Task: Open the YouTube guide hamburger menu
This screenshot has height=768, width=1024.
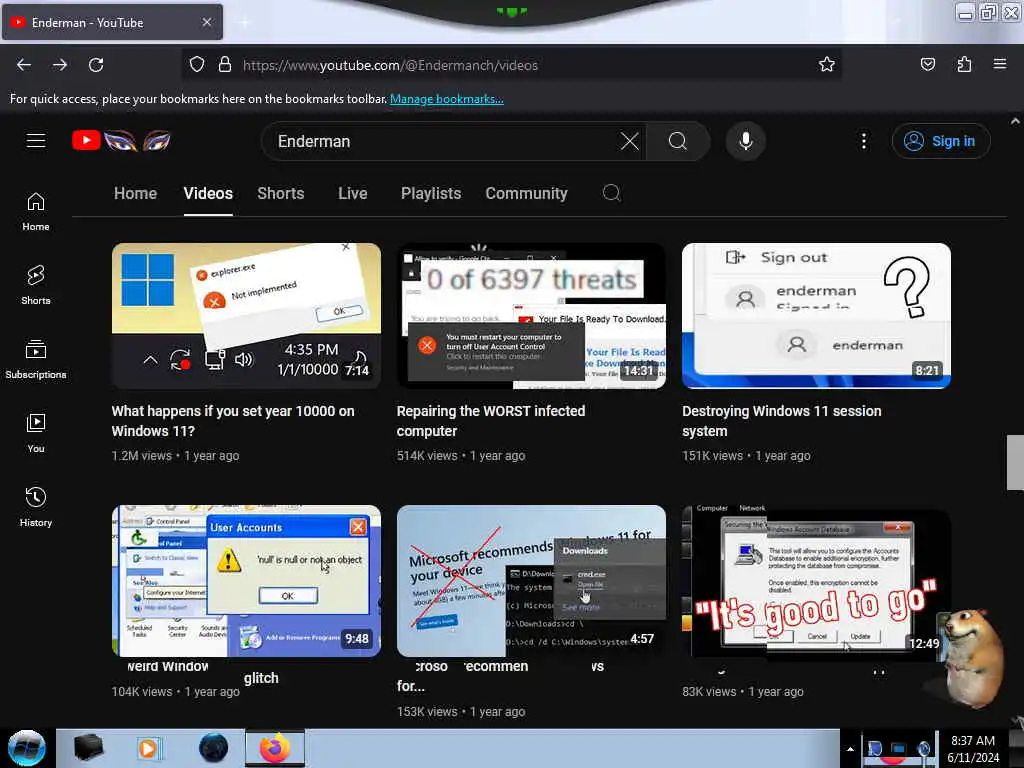Action: pos(36,140)
